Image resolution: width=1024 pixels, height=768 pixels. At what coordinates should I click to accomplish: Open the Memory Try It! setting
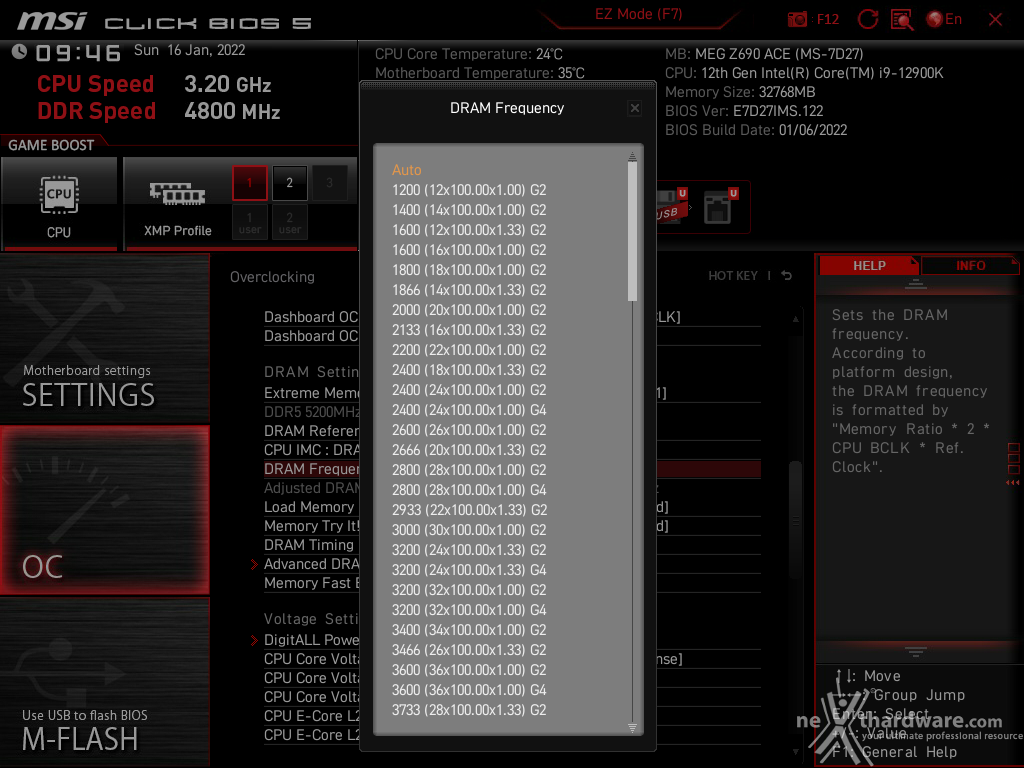[312, 526]
